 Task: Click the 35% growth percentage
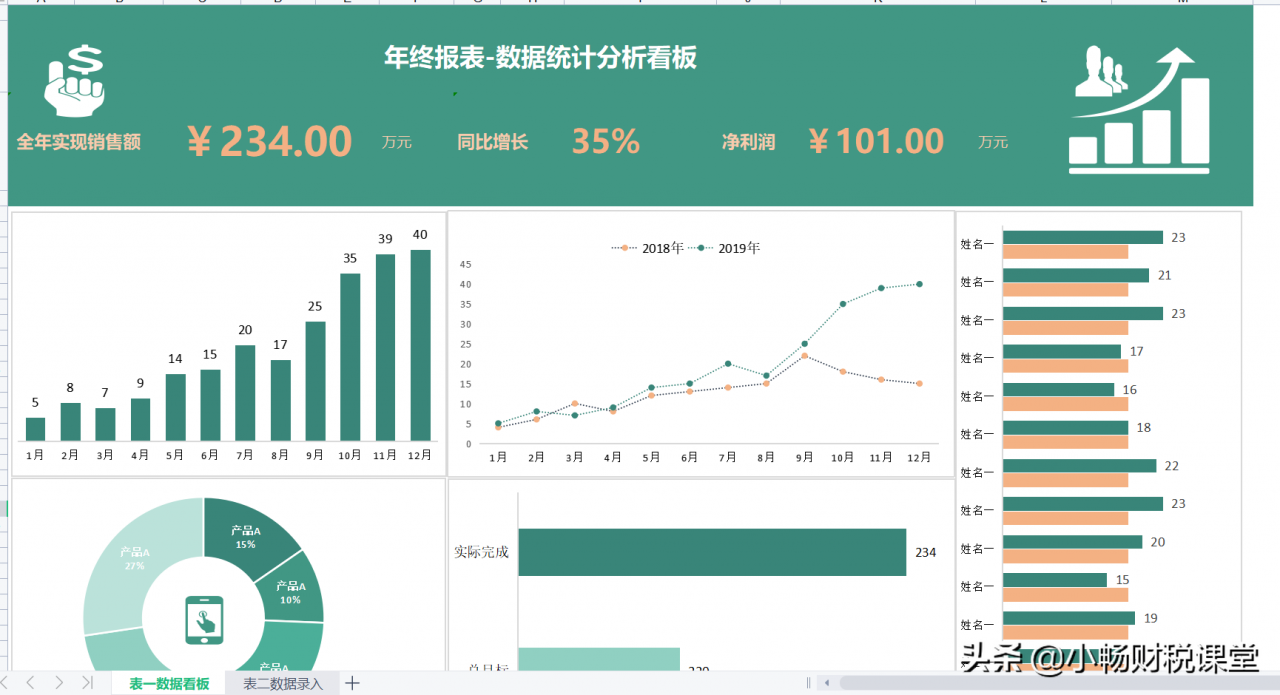point(605,141)
